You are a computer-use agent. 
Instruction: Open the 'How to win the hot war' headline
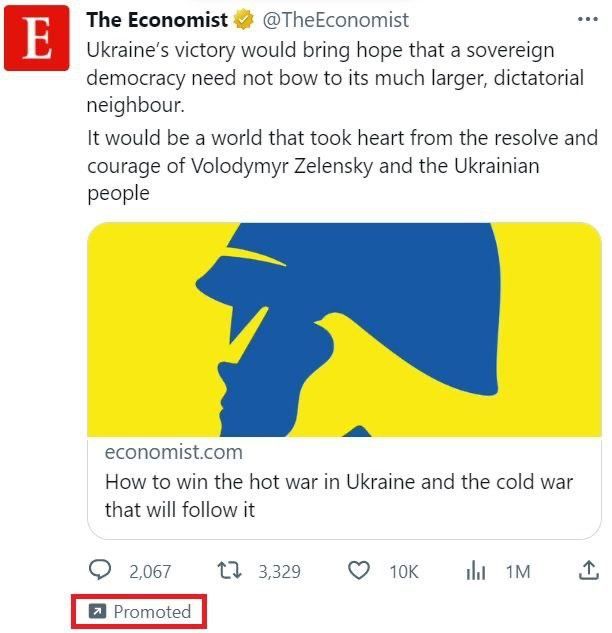pyautogui.click(x=339, y=495)
